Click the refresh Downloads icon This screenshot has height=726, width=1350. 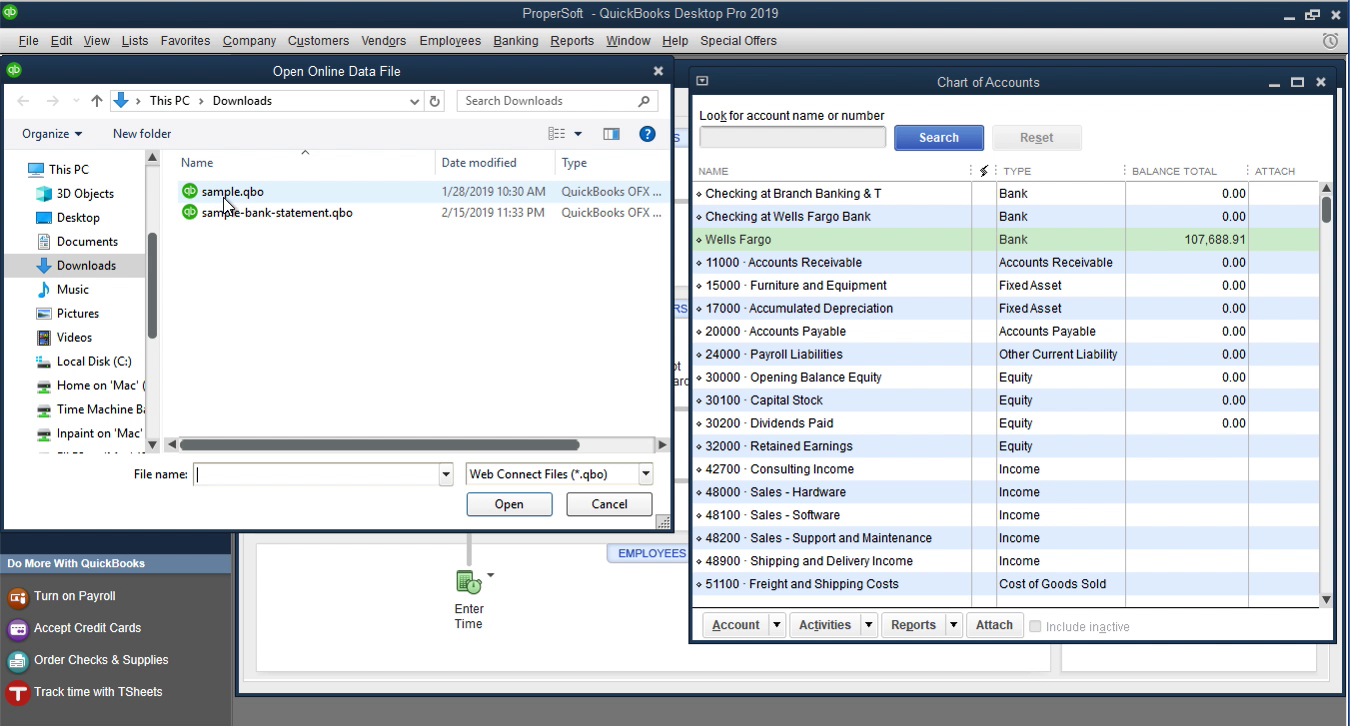tap(435, 101)
